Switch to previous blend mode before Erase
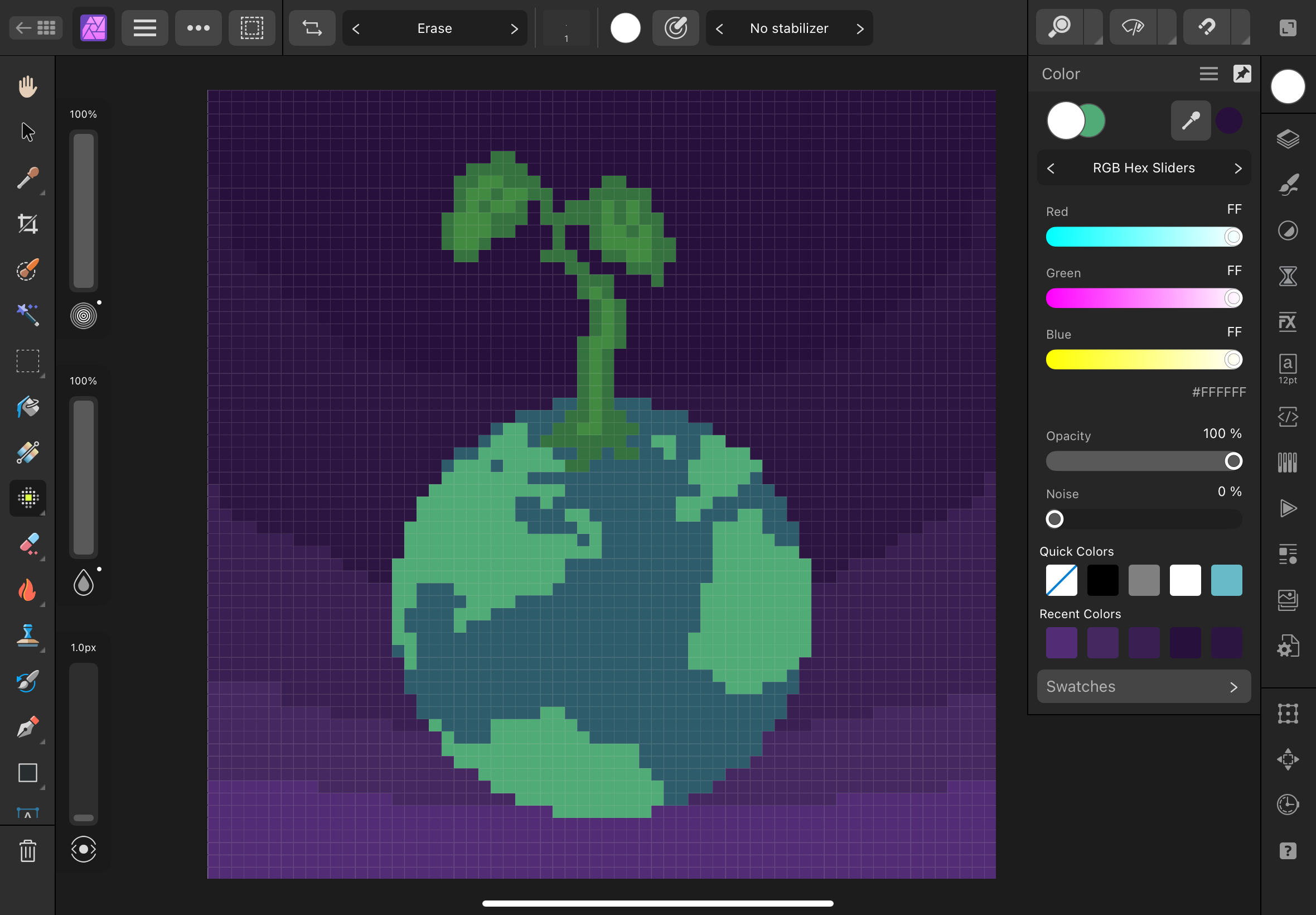 pyautogui.click(x=356, y=28)
